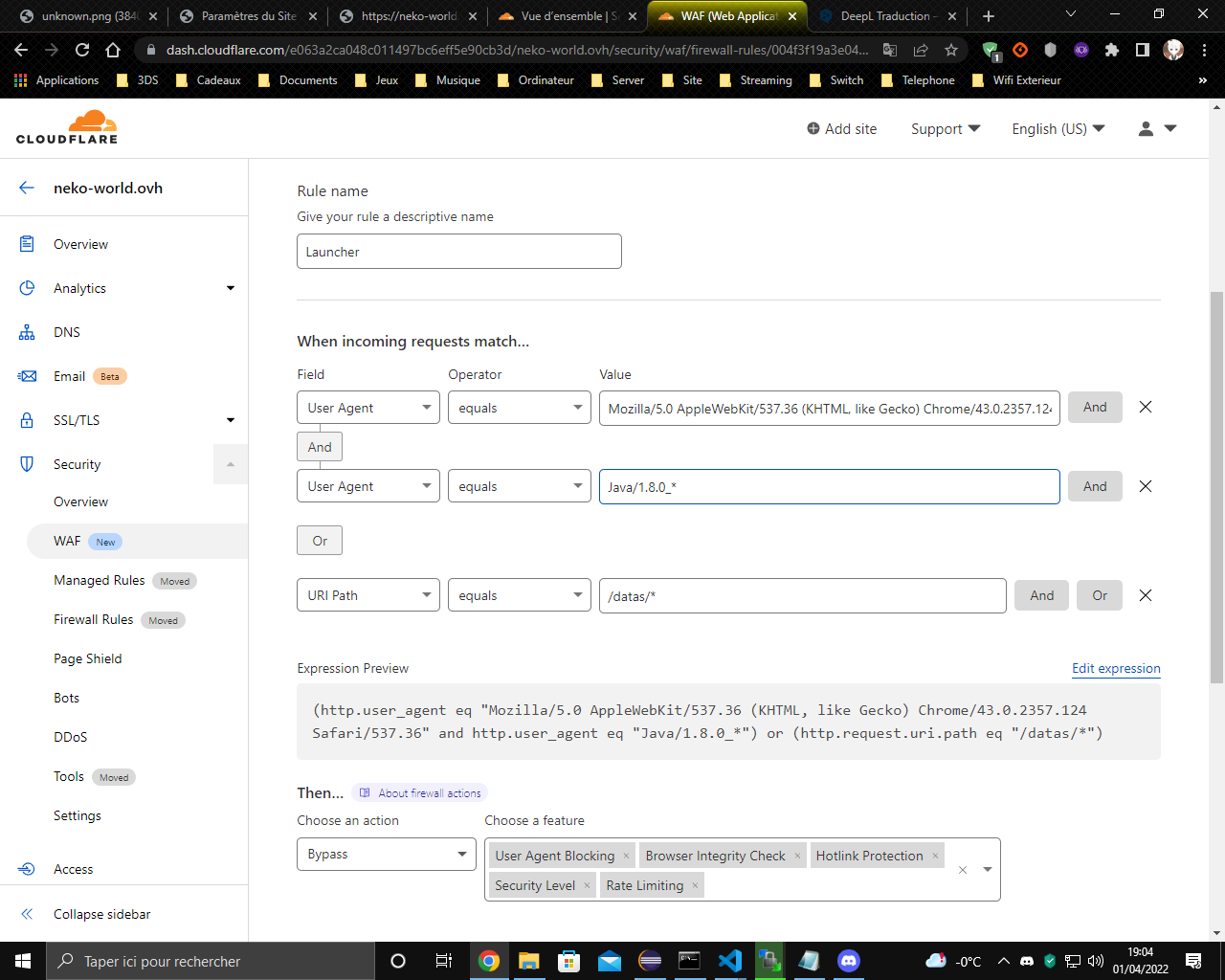The height and width of the screenshot is (980, 1225).
Task: Open Page Shield in the sidebar
Action: 88,658
